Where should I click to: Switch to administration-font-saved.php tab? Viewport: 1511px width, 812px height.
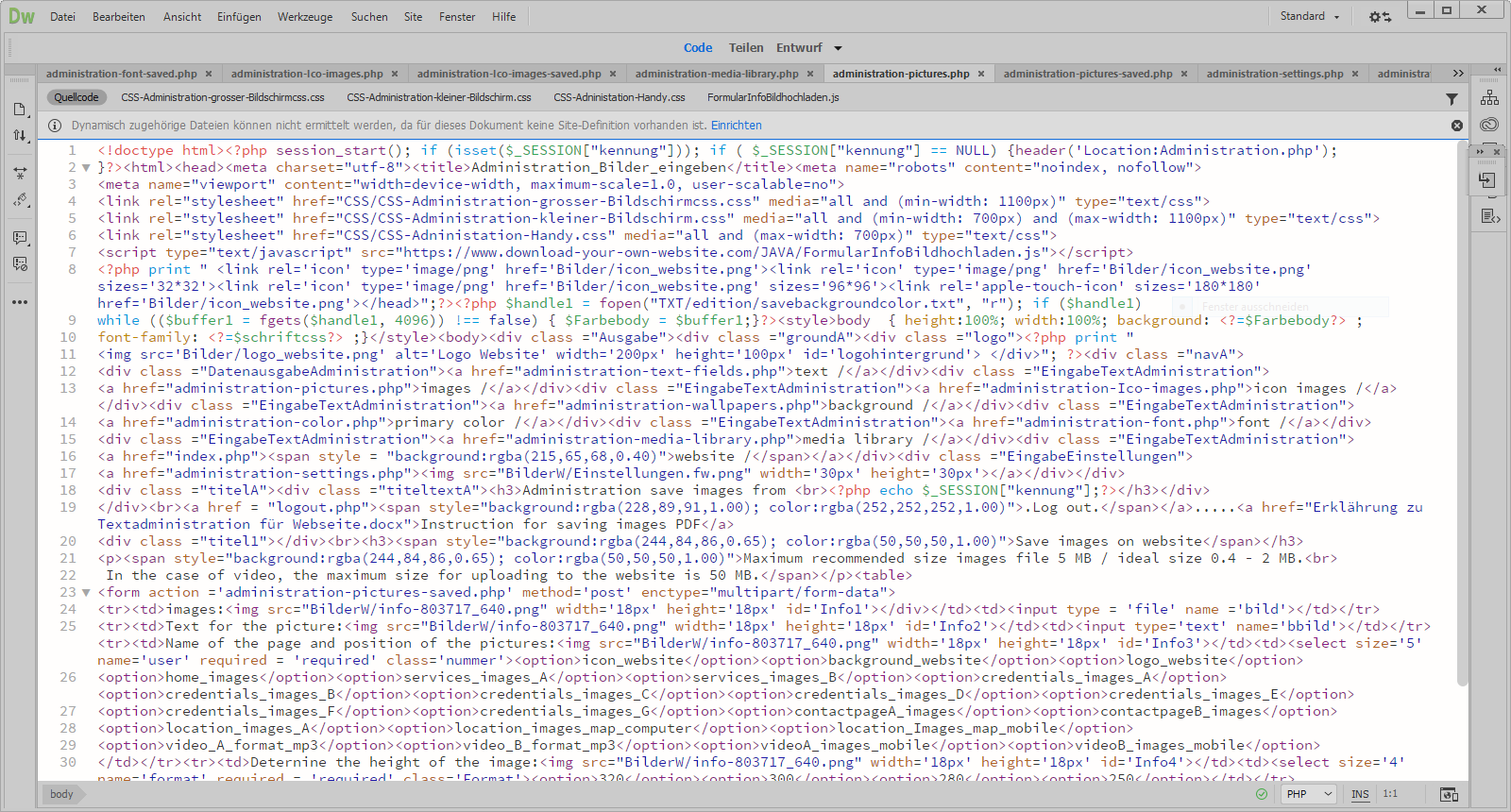pyautogui.click(x=122, y=74)
